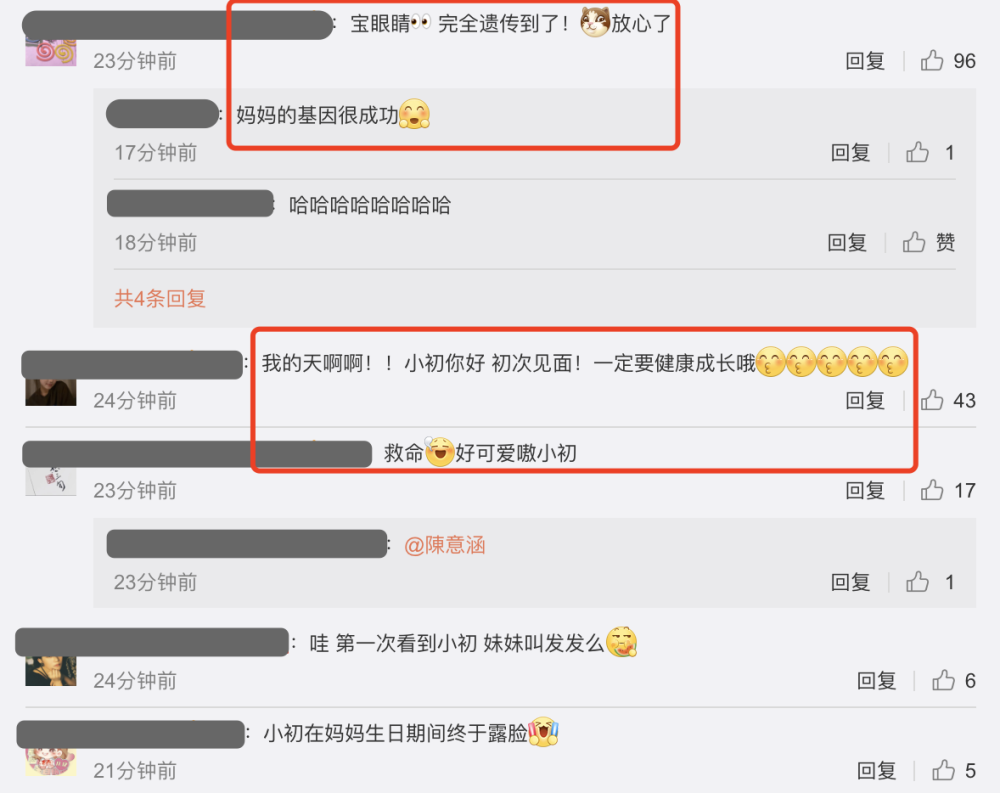The height and width of the screenshot is (793, 1000).
Task: Like the 救命好可爱嗷小初 comment
Action: point(932,490)
